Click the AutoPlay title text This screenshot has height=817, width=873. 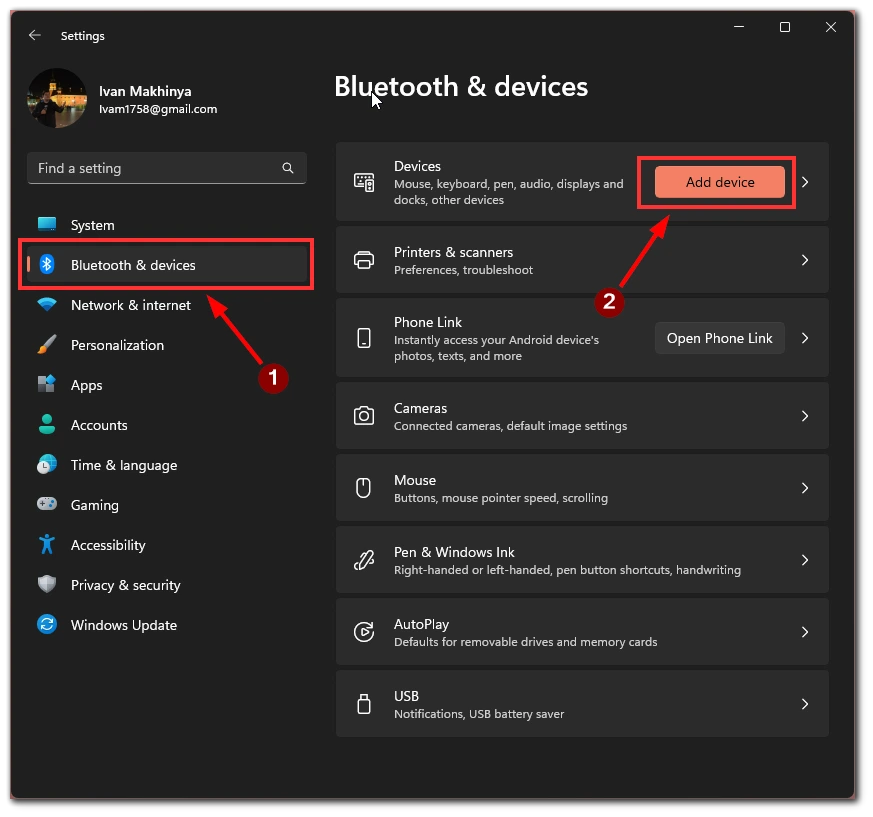coord(421,624)
